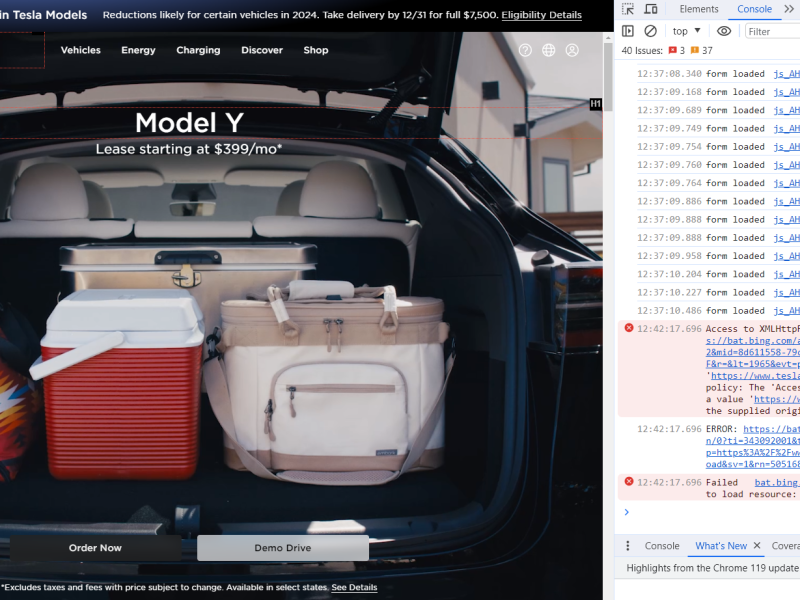Open the drawer three-dot menu
Image resolution: width=800 pixels, height=600 pixels.
click(x=628, y=546)
